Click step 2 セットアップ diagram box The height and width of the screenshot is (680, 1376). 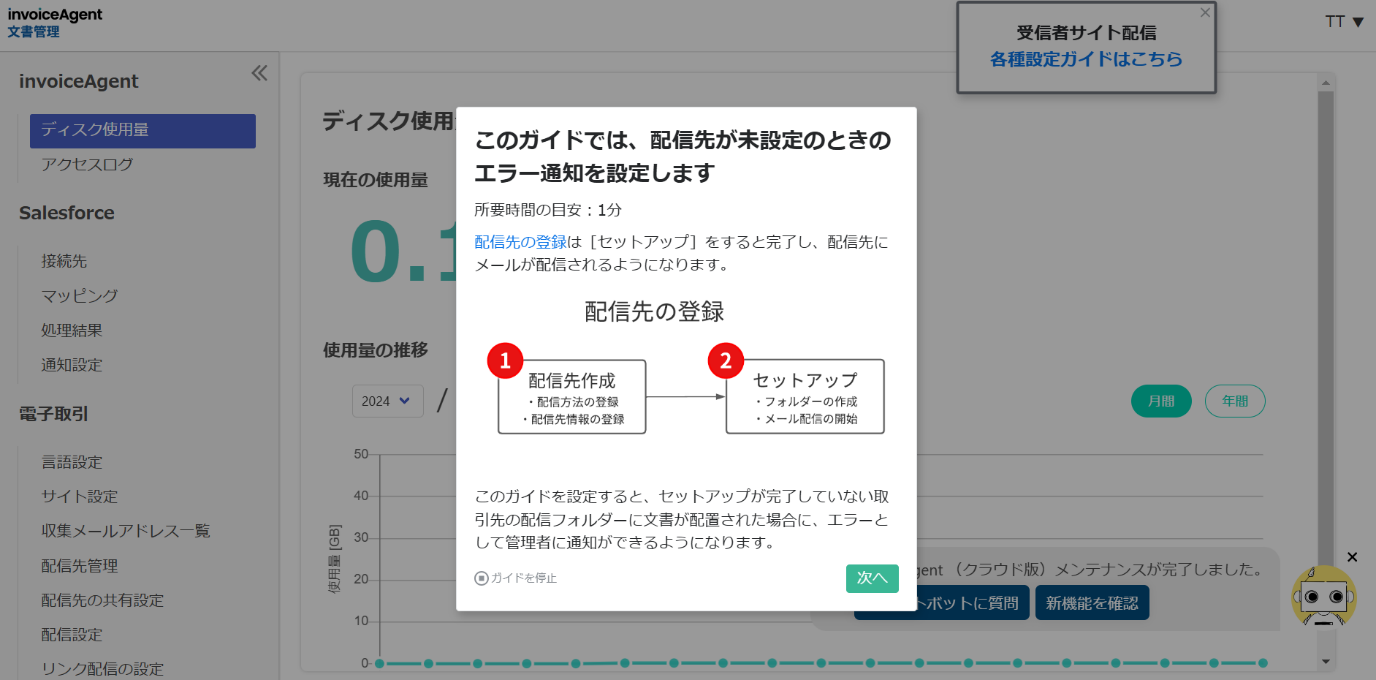click(805, 397)
